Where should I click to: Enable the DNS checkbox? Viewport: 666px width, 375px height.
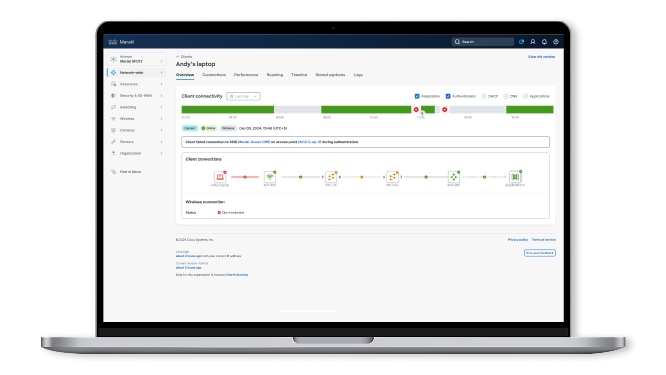[505, 96]
